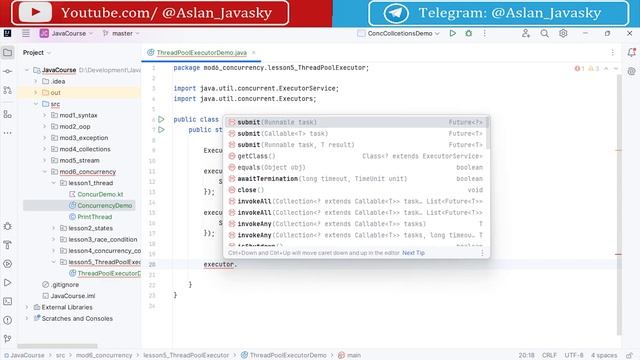Open JavaCourse project dropdown
Image resolution: width=640 pixels, height=360 pixels.
tap(67, 33)
